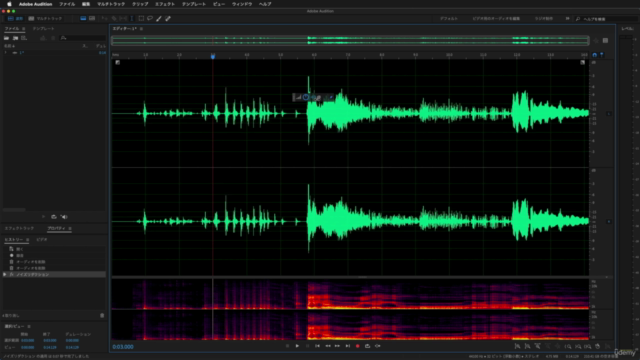Delete history state with trash icon

tap(102, 316)
